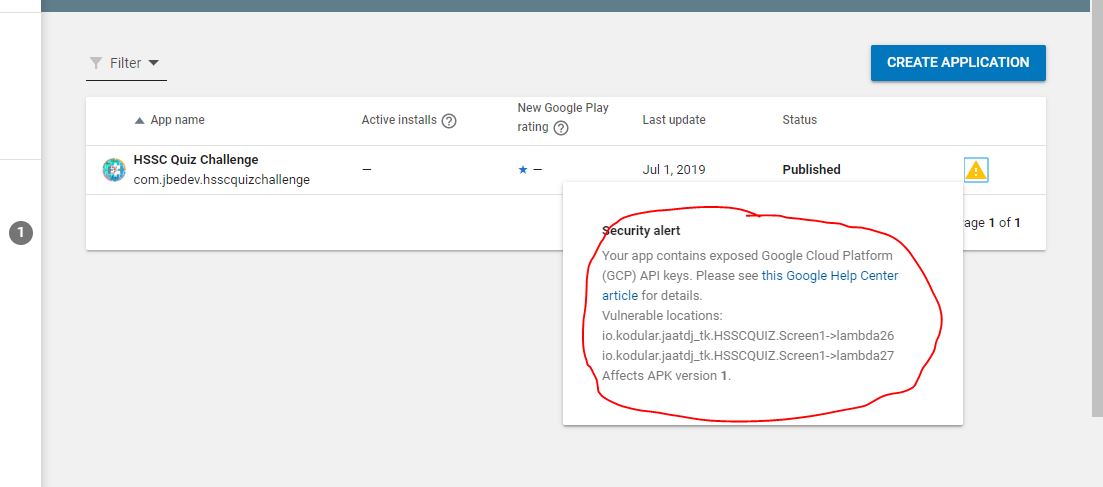Click the Published status text

click(811, 170)
